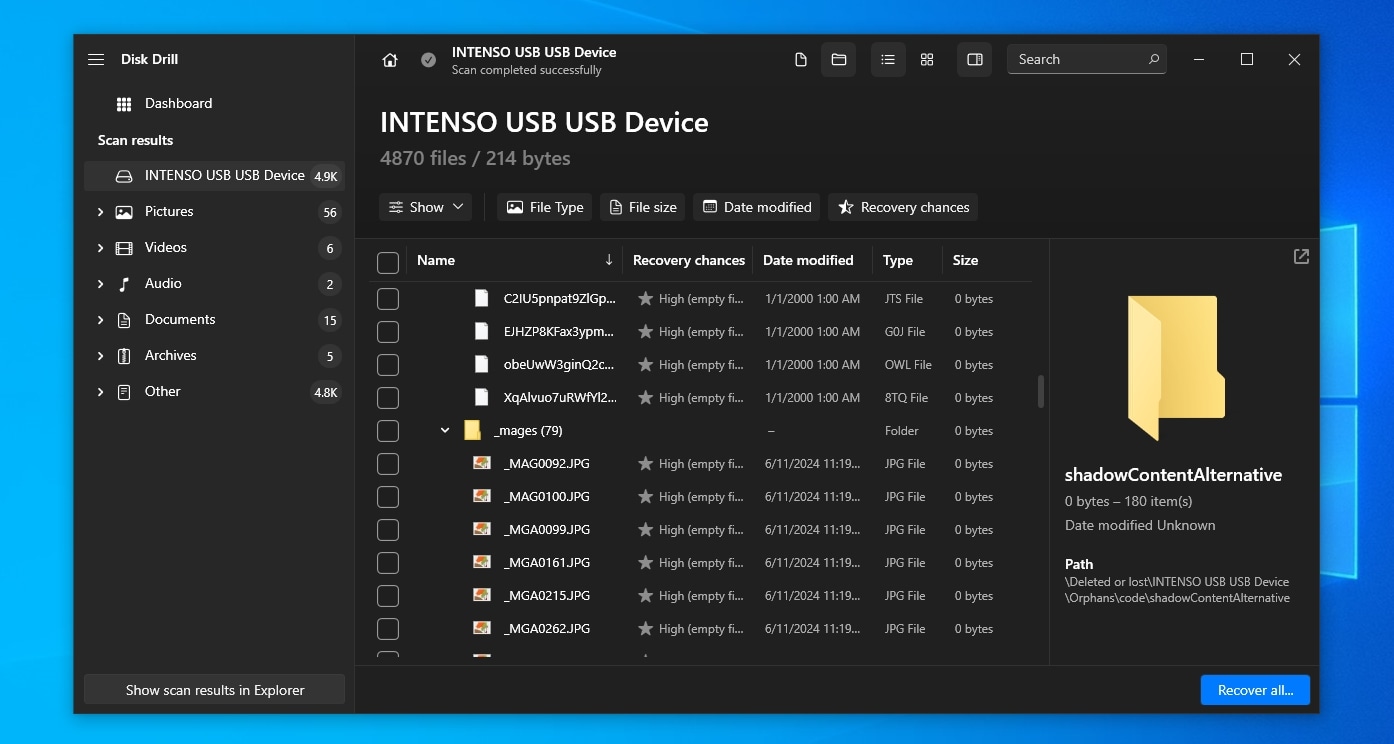The image size is (1394, 744).
Task: Click the Documents page icon
Action: pyautogui.click(x=124, y=320)
